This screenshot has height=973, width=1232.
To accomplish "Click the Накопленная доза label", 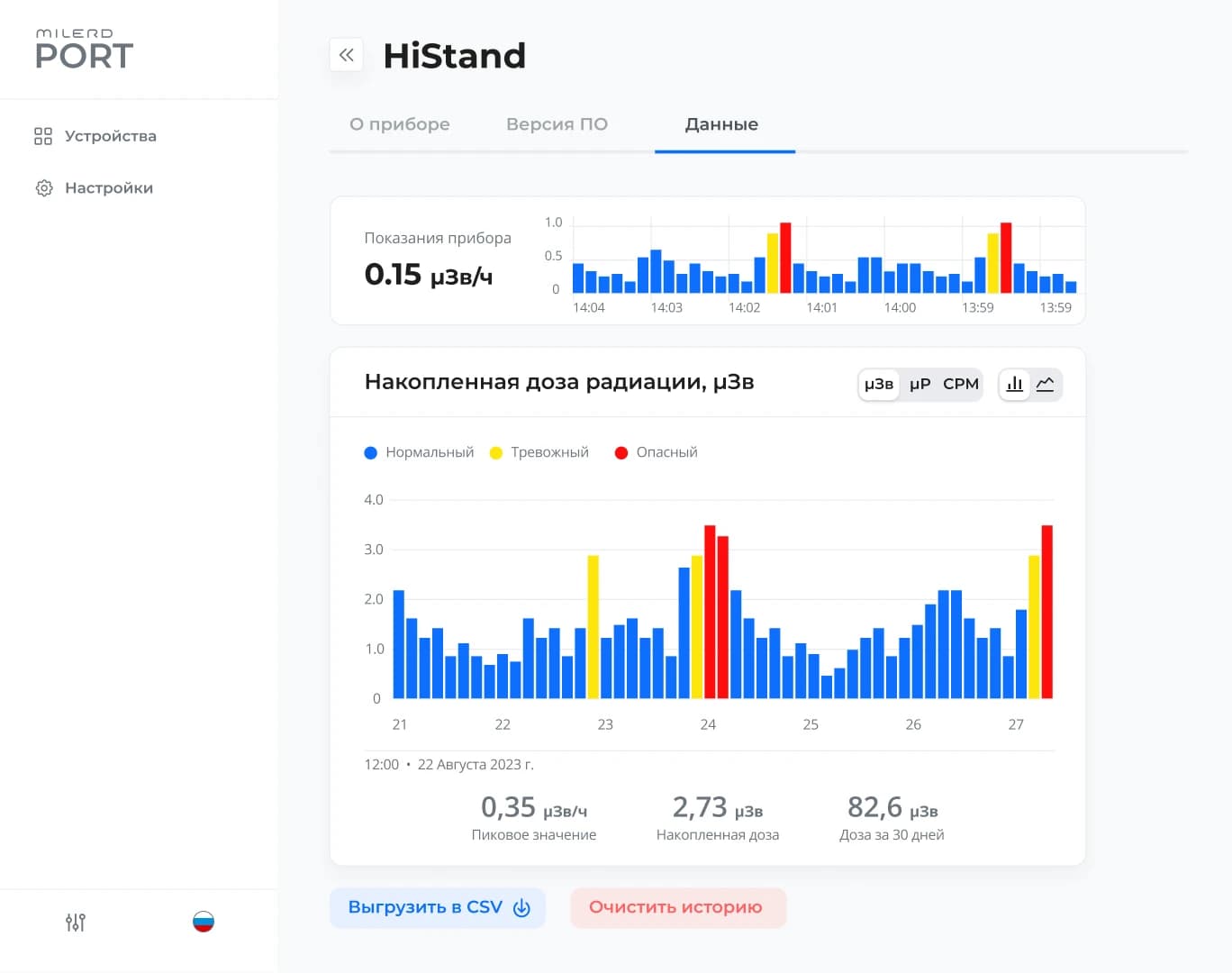I will click(x=718, y=835).
